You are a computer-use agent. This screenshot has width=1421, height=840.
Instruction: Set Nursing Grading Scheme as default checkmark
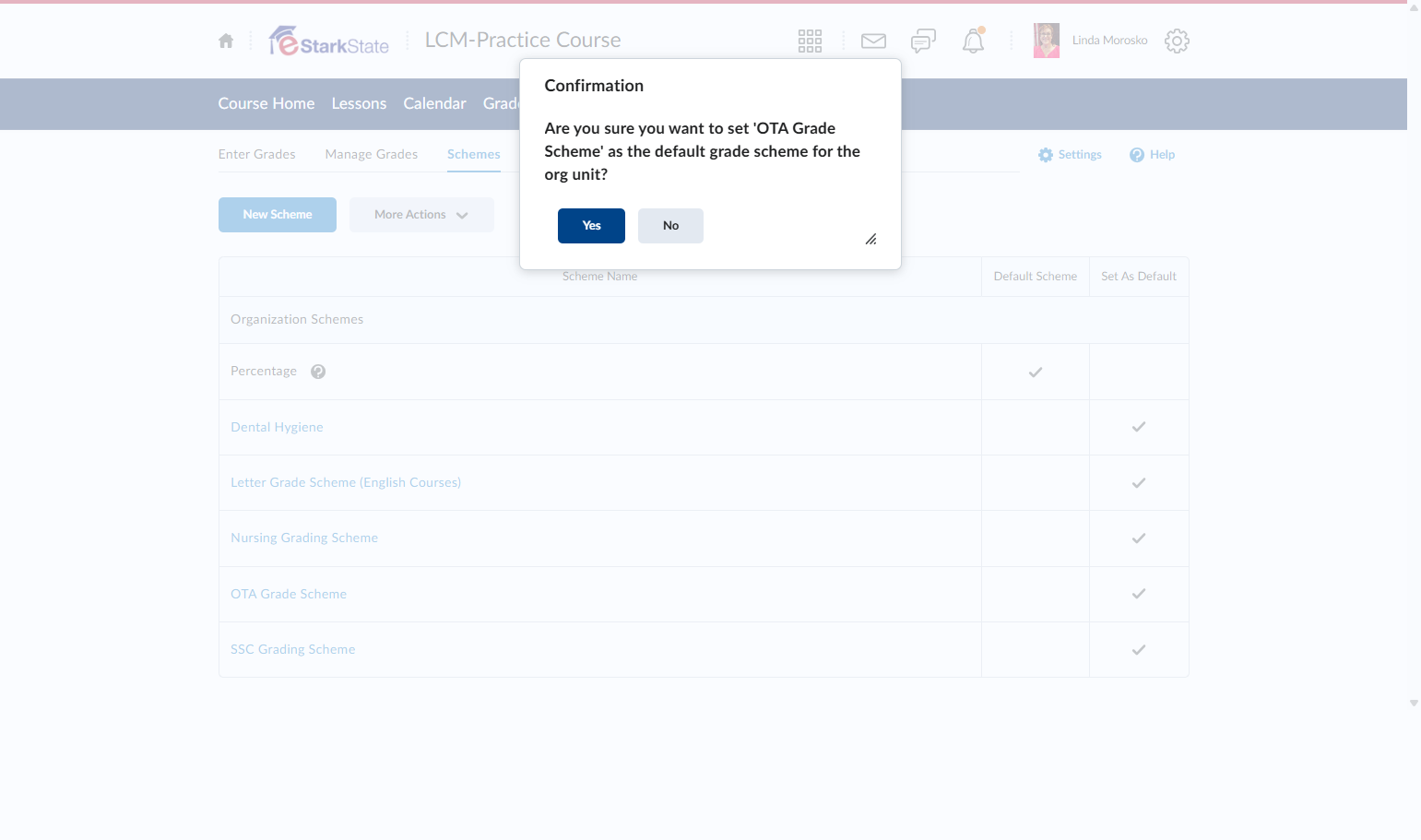1139,538
